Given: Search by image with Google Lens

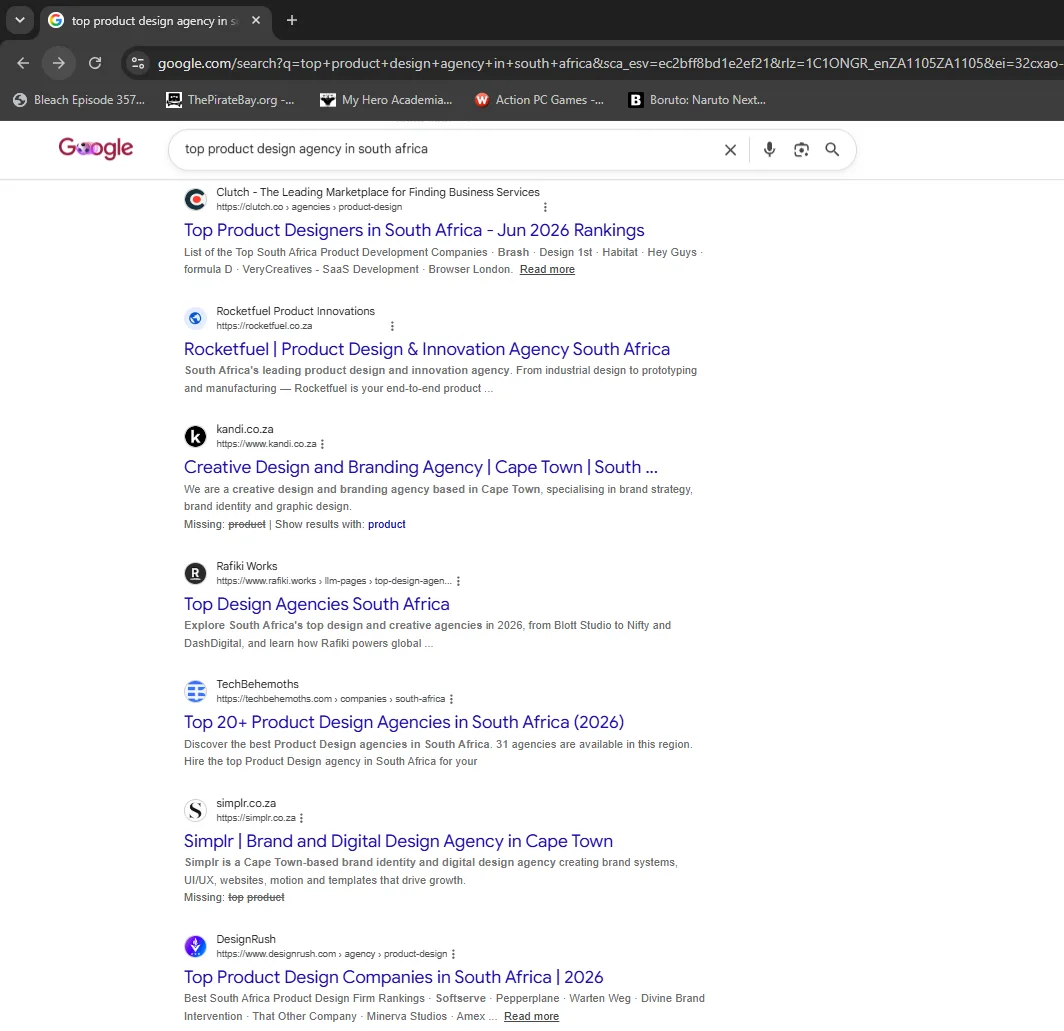Looking at the screenshot, I should 801,150.
